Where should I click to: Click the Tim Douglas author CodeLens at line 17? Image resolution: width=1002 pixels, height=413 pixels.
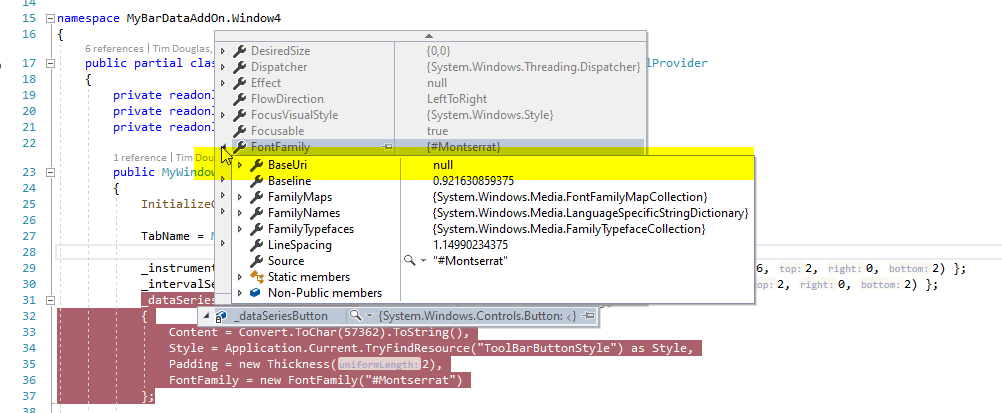click(x=182, y=49)
